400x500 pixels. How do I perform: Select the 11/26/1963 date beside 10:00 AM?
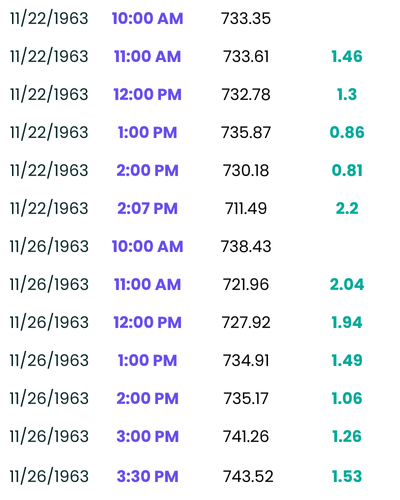point(49,246)
